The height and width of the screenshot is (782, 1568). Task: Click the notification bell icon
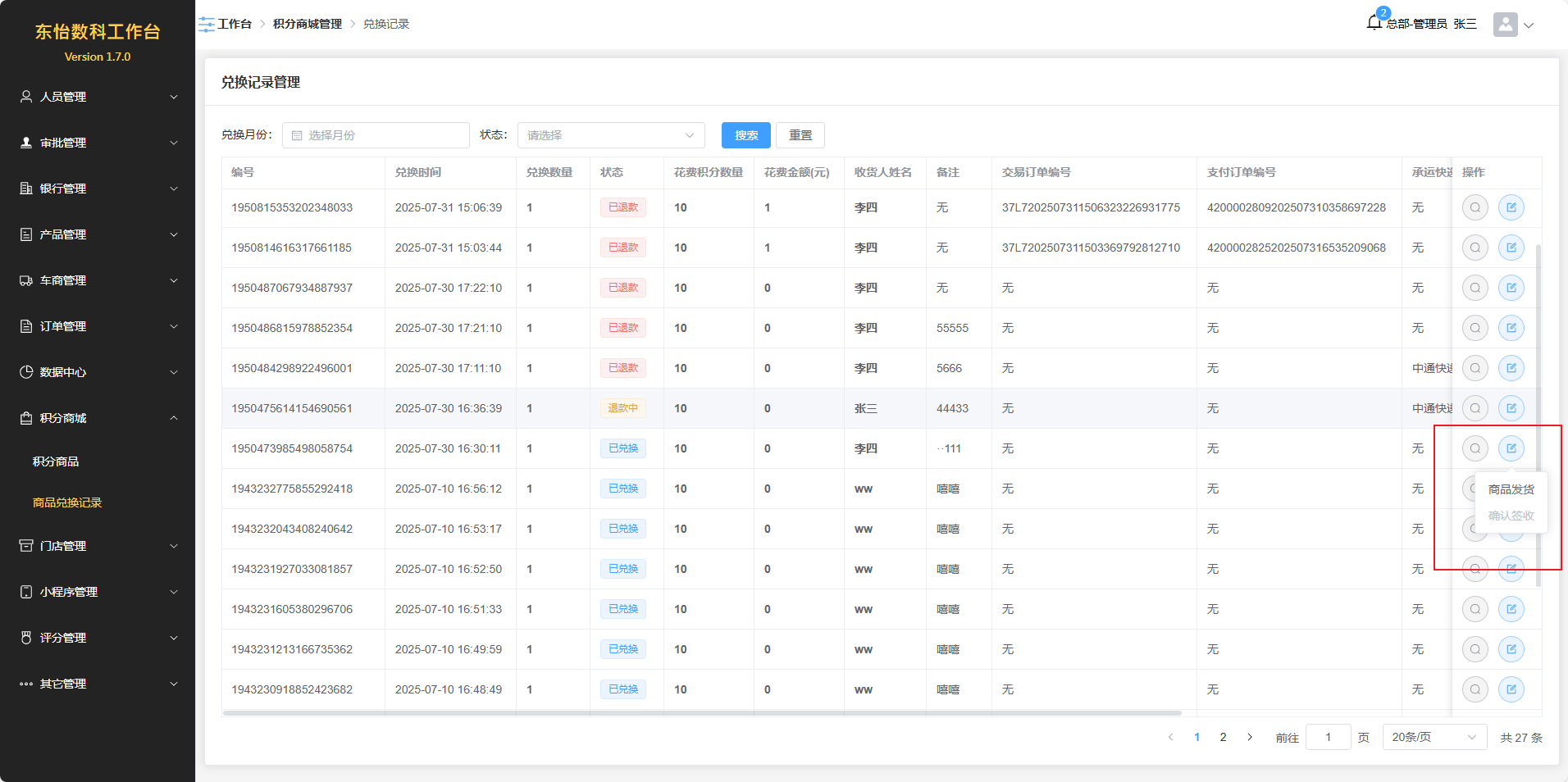(x=1374, y=23)
